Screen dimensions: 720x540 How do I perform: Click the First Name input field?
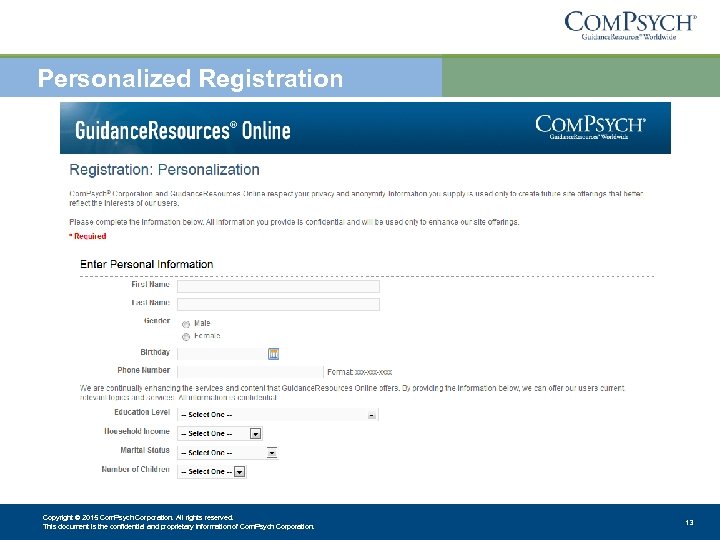[278, 286]
